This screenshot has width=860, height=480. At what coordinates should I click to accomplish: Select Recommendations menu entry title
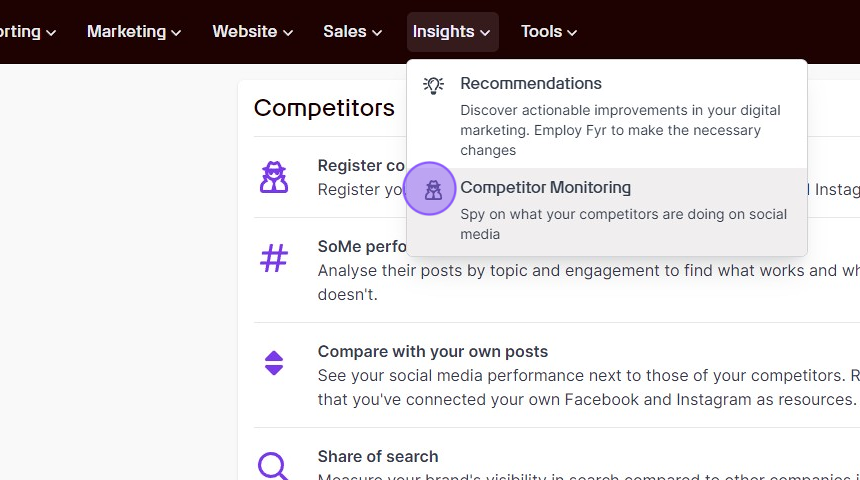click(x=530, y=83)
